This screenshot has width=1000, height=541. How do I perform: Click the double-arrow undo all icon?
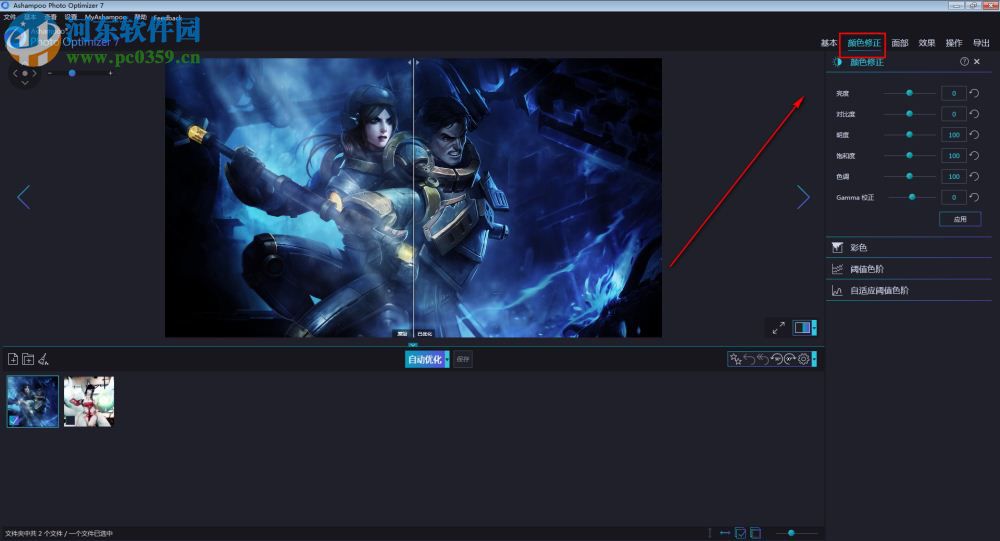pos(763,359)
